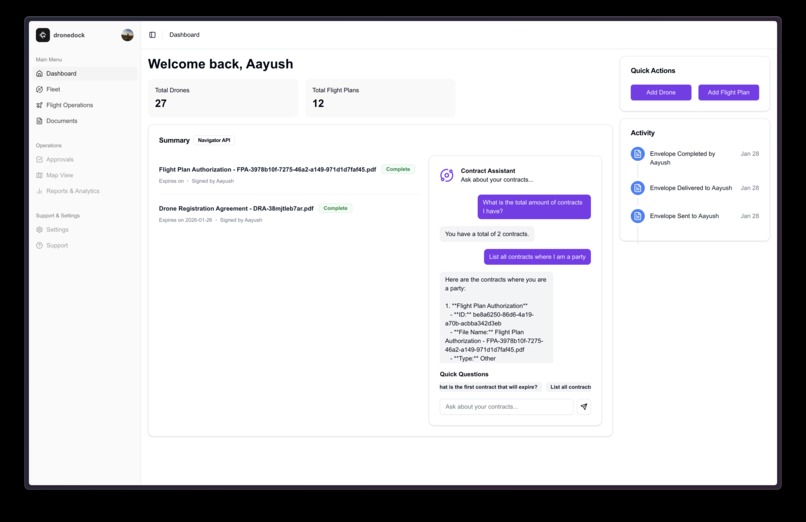Select Approvals in Operations section

click(85, 160)
